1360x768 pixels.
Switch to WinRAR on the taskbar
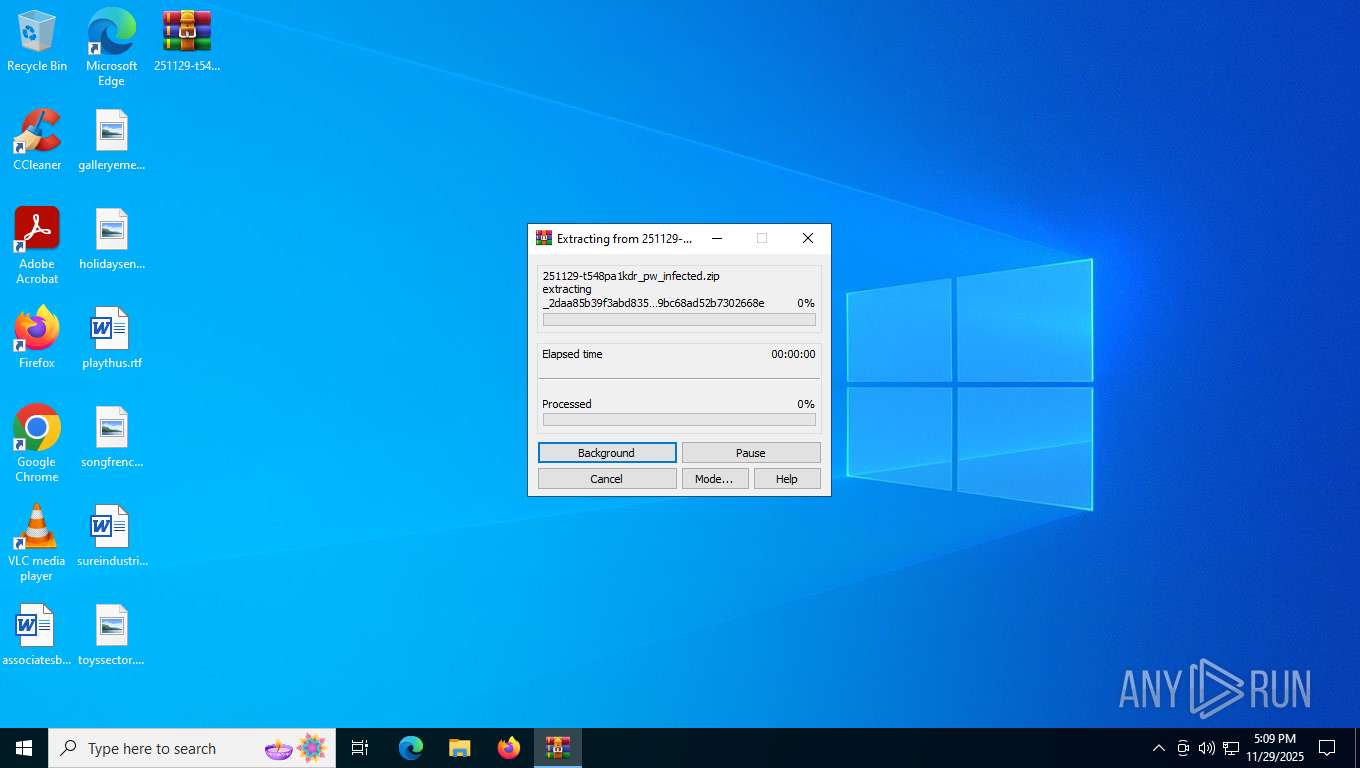[x=558, y=748]
